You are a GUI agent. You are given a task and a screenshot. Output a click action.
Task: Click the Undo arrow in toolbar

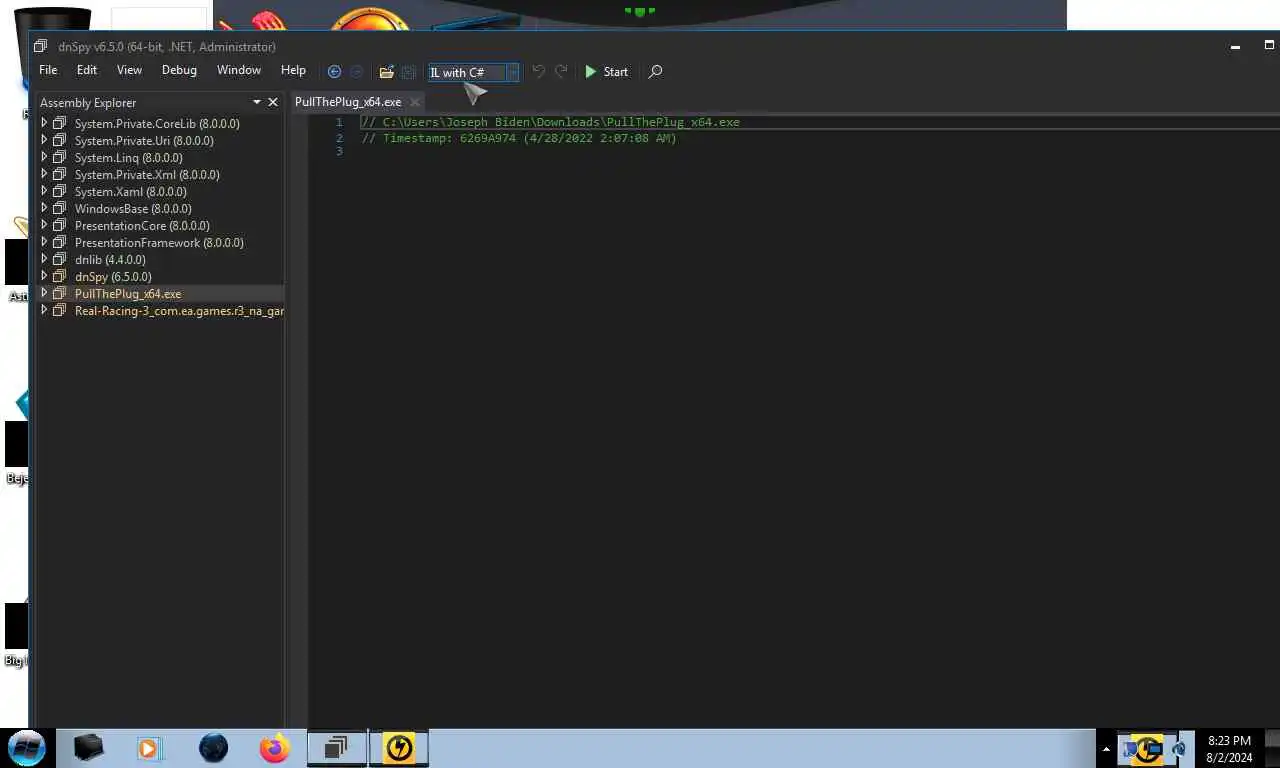tap(538, 71)
